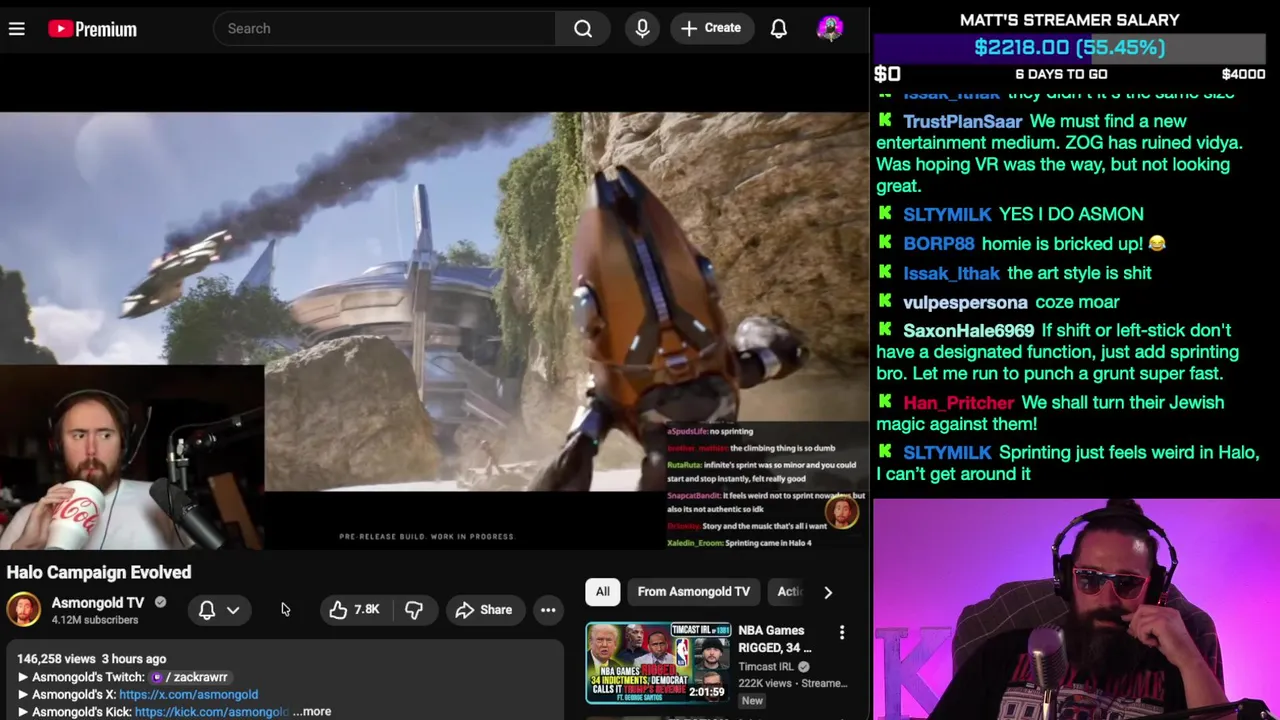Click chat username BORP88
The width and height of the screenshot is (1280, 720).
click(x=938, y=243)
